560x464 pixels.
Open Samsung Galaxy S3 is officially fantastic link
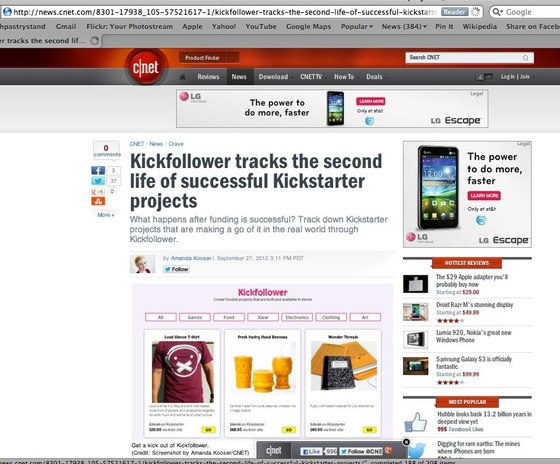coord(474,363)
